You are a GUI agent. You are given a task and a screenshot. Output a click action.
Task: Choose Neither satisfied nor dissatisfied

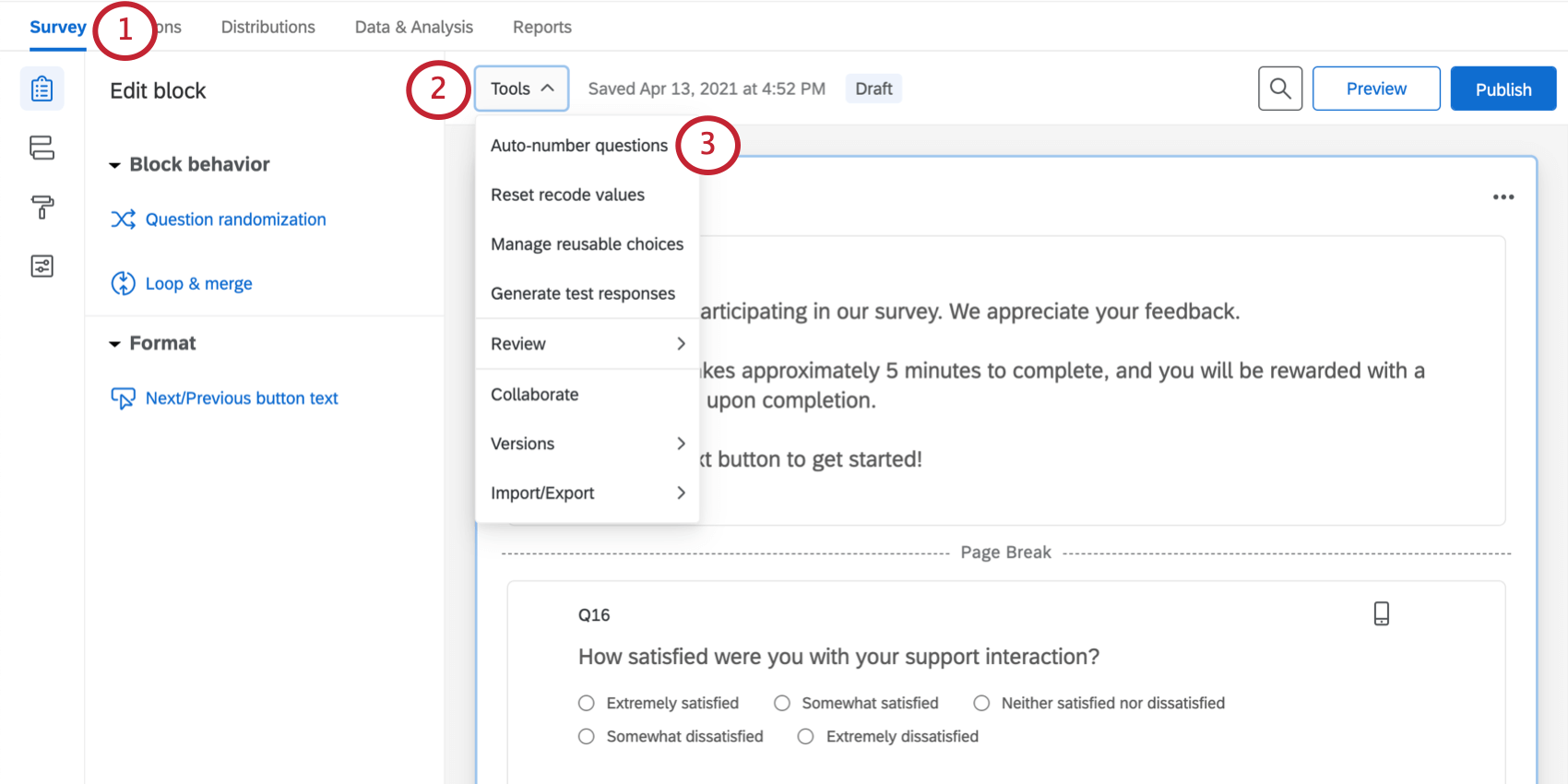981,704
